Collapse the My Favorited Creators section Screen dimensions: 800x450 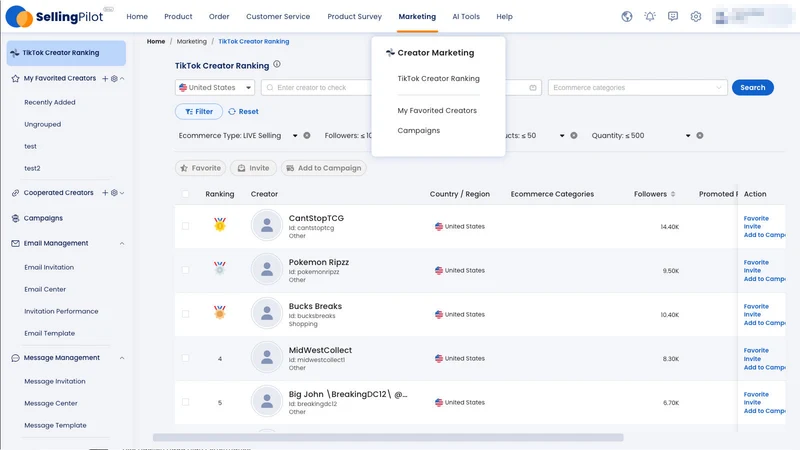coord(122,79)
